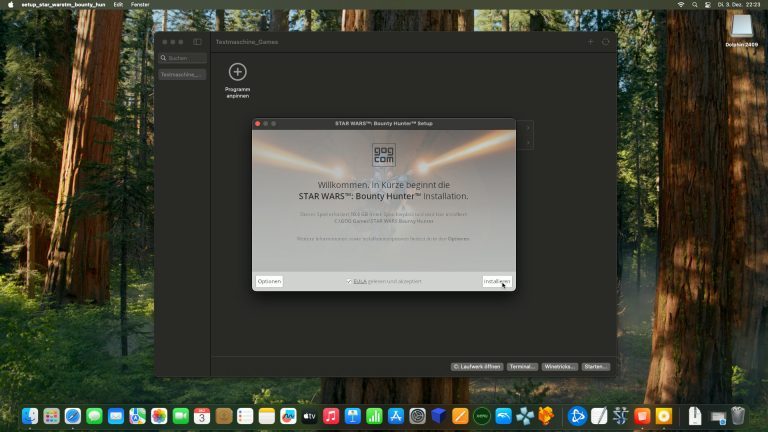The image size is (768, 432).
Task: Click the Programm anpinnen plus icon
Action: coord(238,72)
